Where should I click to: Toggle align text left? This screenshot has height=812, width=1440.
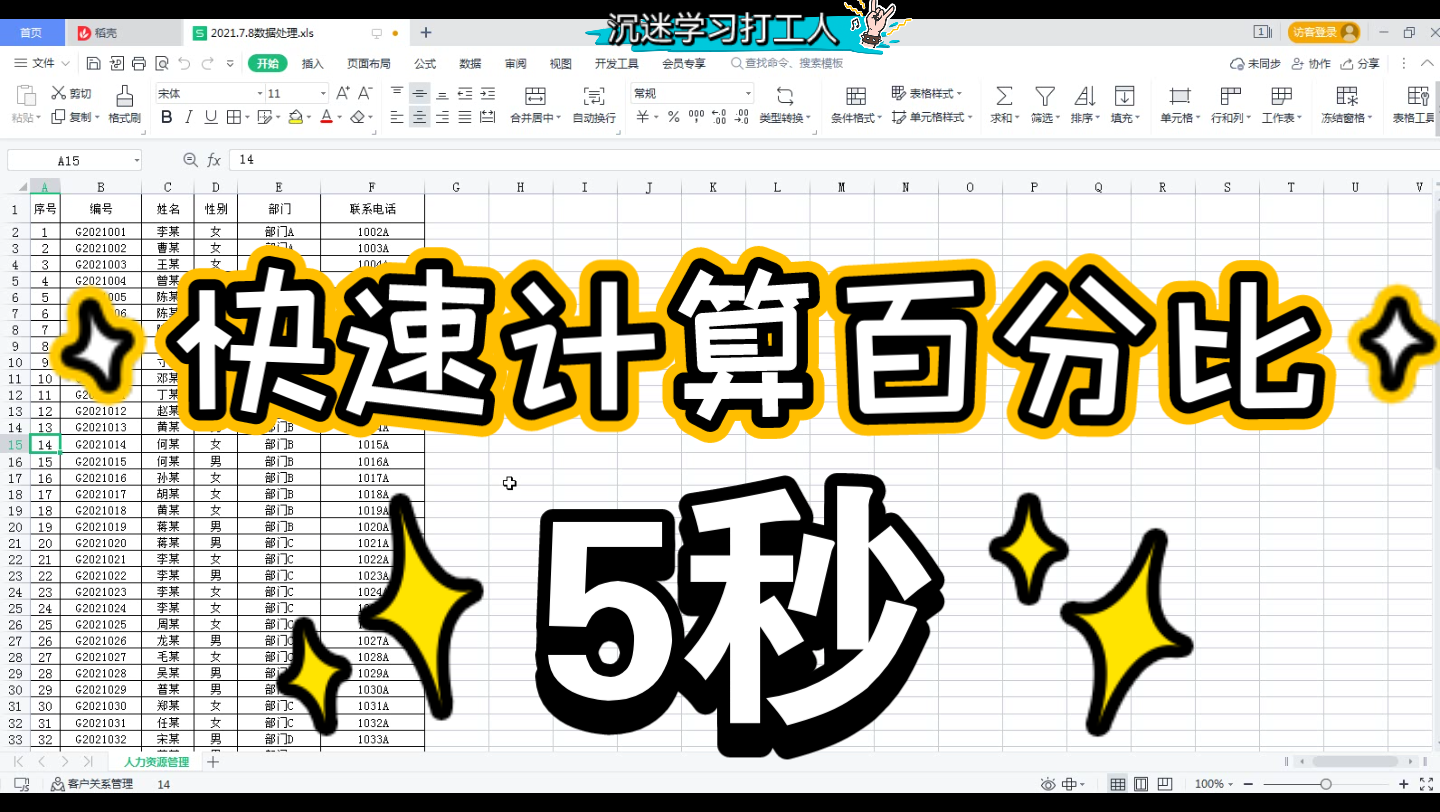[x=397, y=117]
